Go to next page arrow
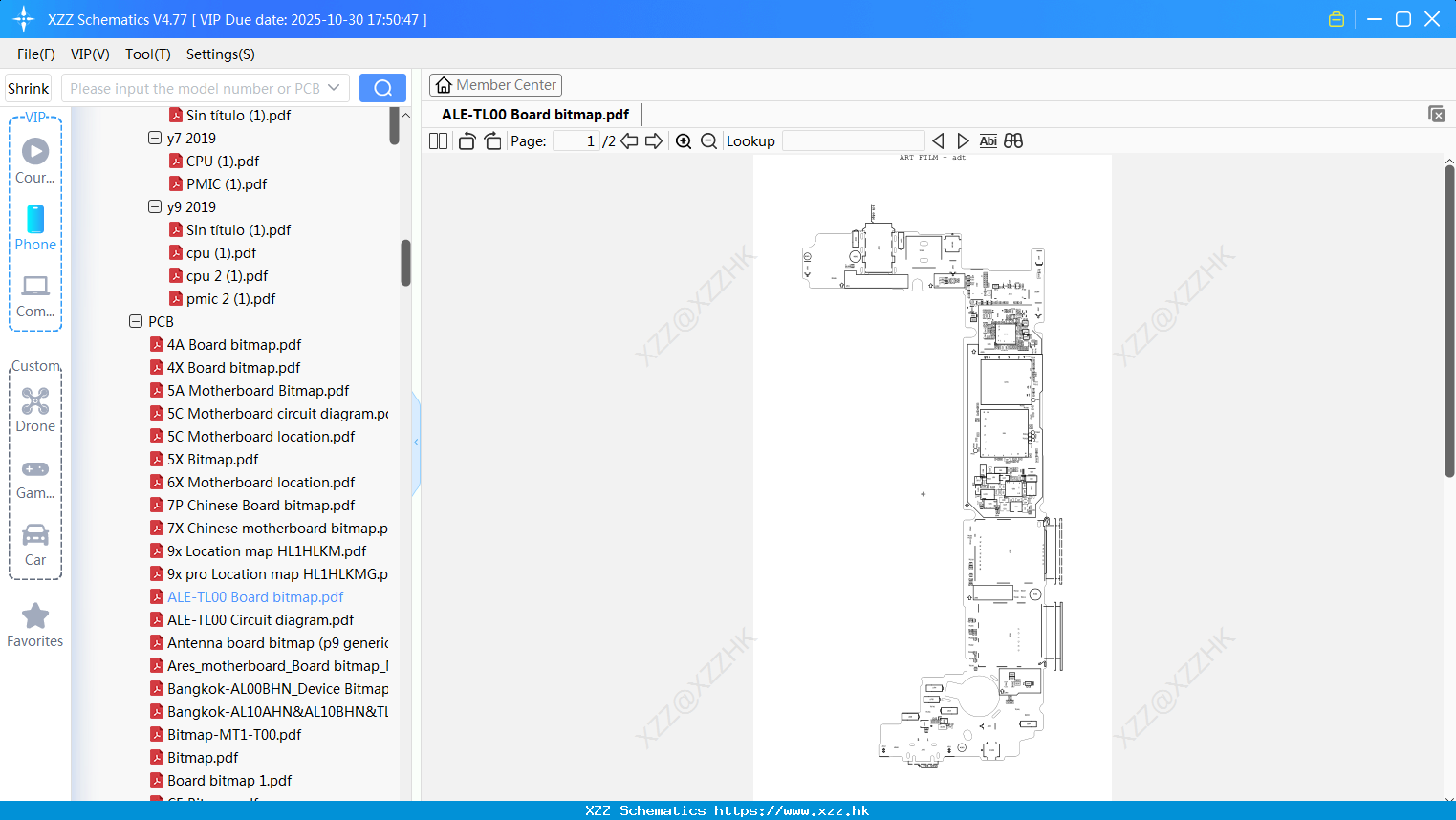The image size is (1456, 820). click(x=654, y=140)
